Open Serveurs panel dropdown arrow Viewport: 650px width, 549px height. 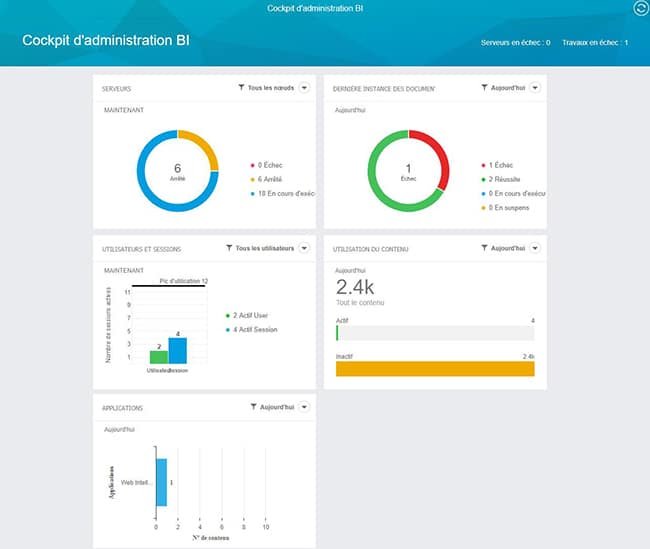[x=304, y=88]
